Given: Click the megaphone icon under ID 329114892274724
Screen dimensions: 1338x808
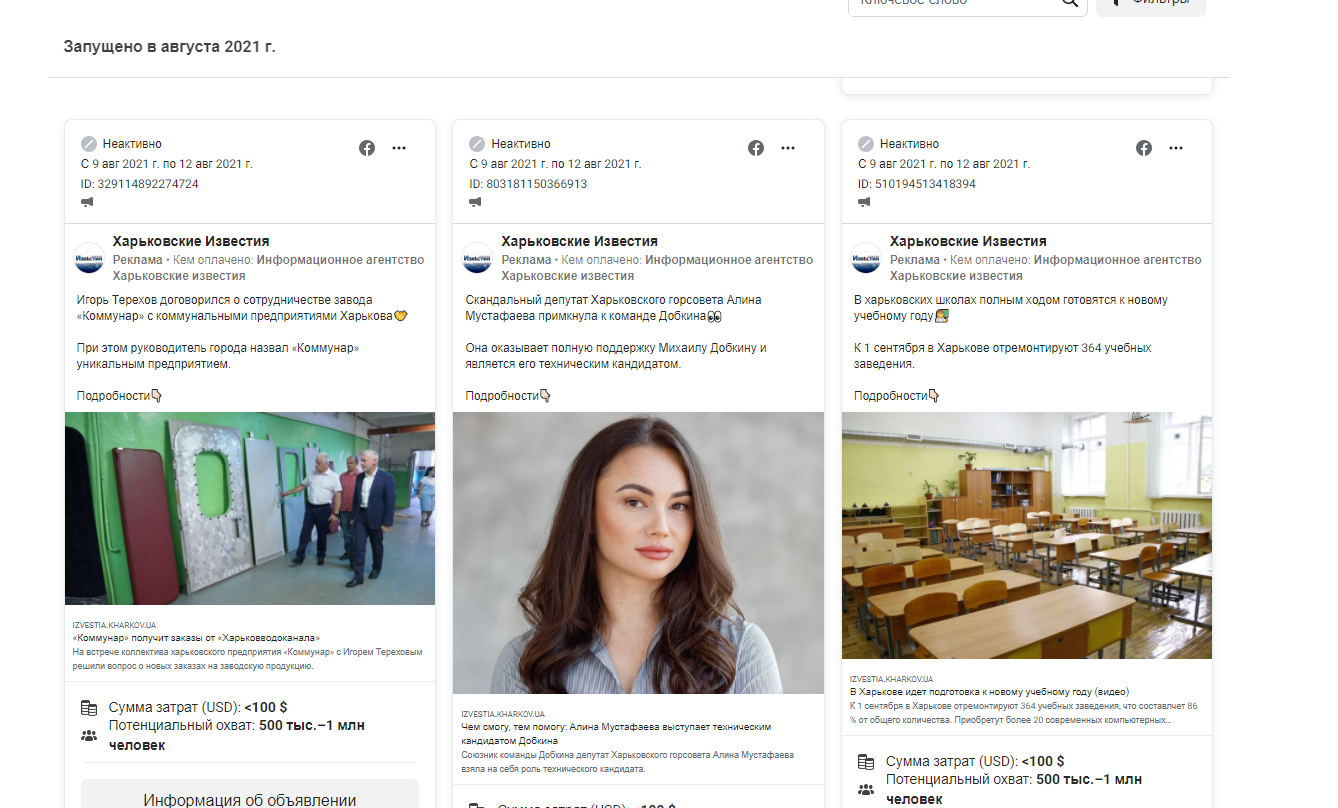Looking at the screenshot, I should [x=88, y=202].
